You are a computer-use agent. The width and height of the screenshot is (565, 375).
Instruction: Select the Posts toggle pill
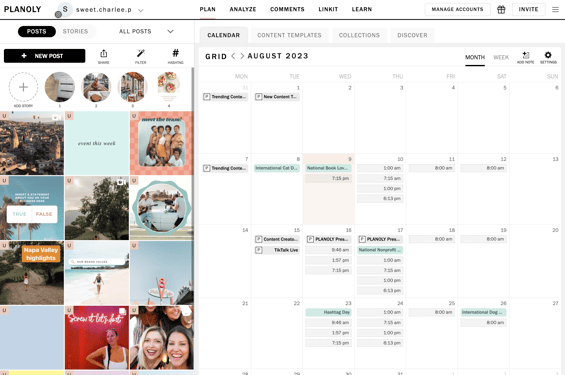(x=37, y=31)
